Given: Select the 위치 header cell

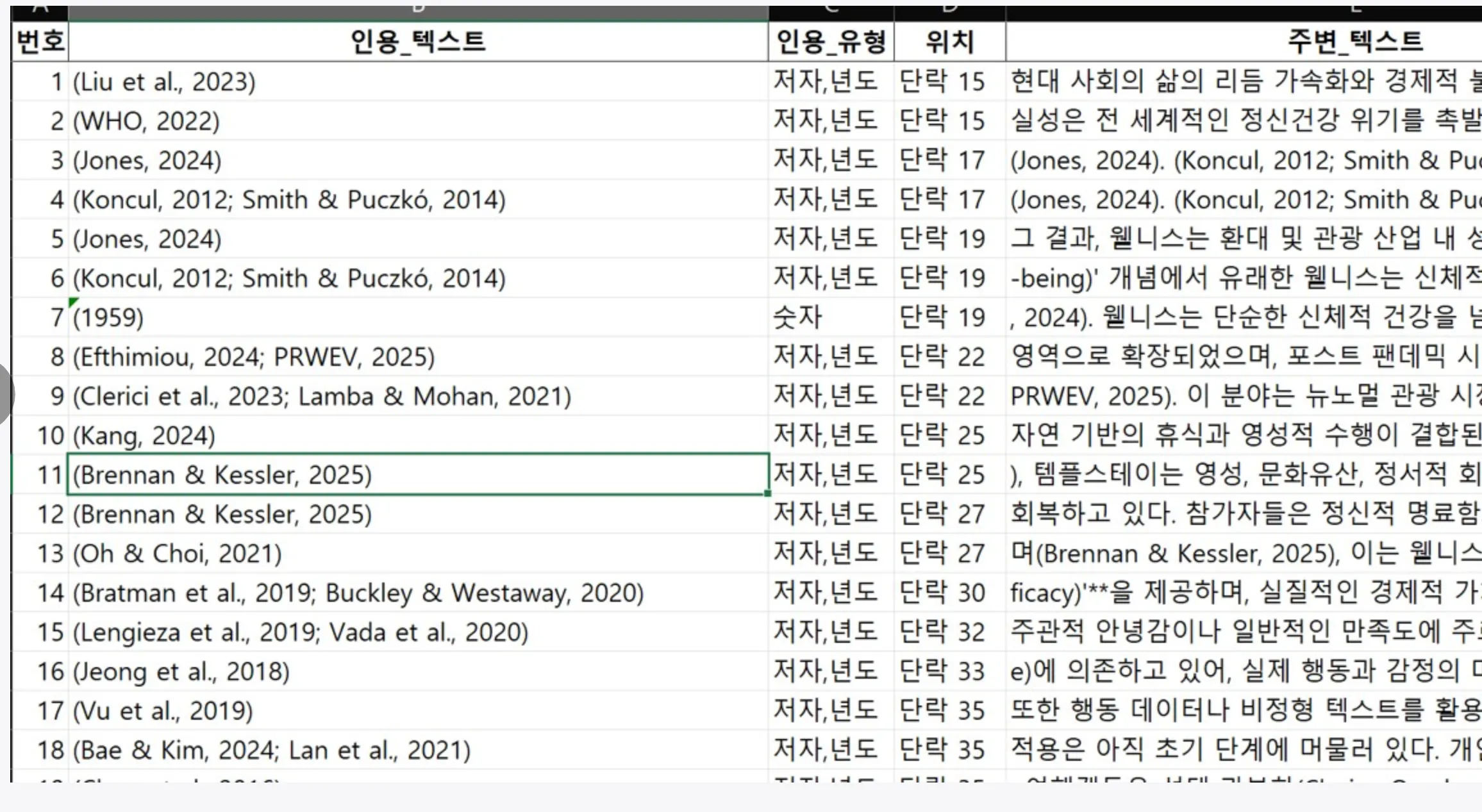Looking at the screenshot, I should tap(947, 41).
